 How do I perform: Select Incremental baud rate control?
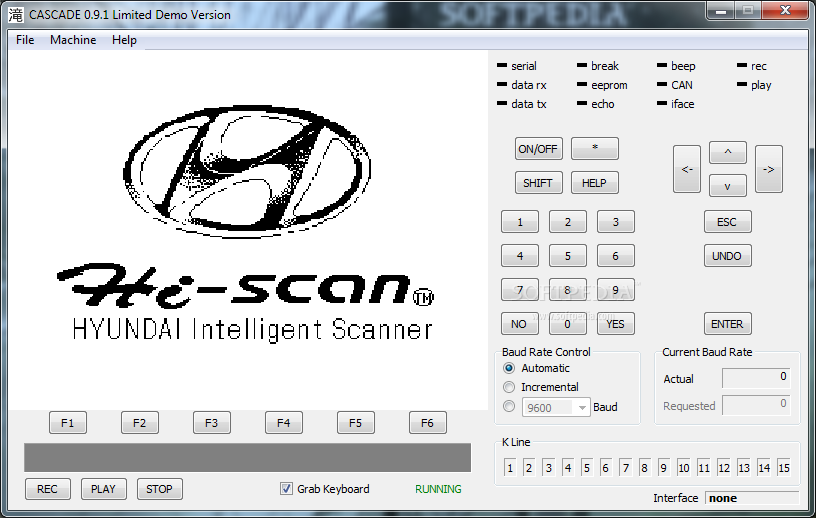coord(509,387)
